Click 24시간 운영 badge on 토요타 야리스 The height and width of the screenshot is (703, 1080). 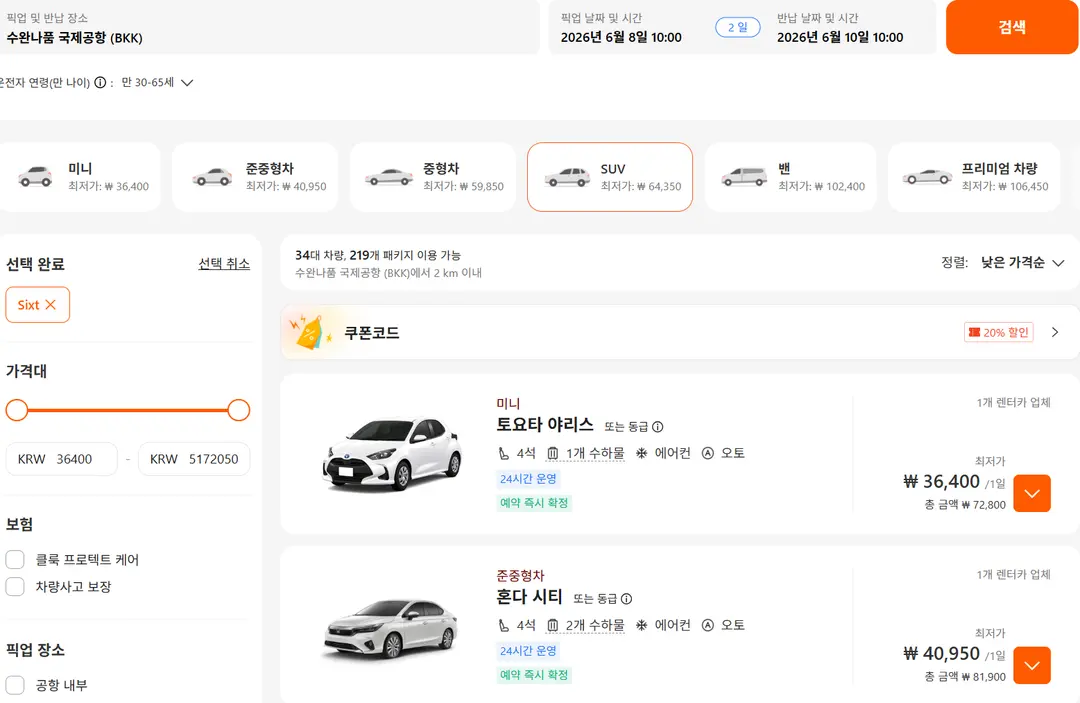(528, 479)
